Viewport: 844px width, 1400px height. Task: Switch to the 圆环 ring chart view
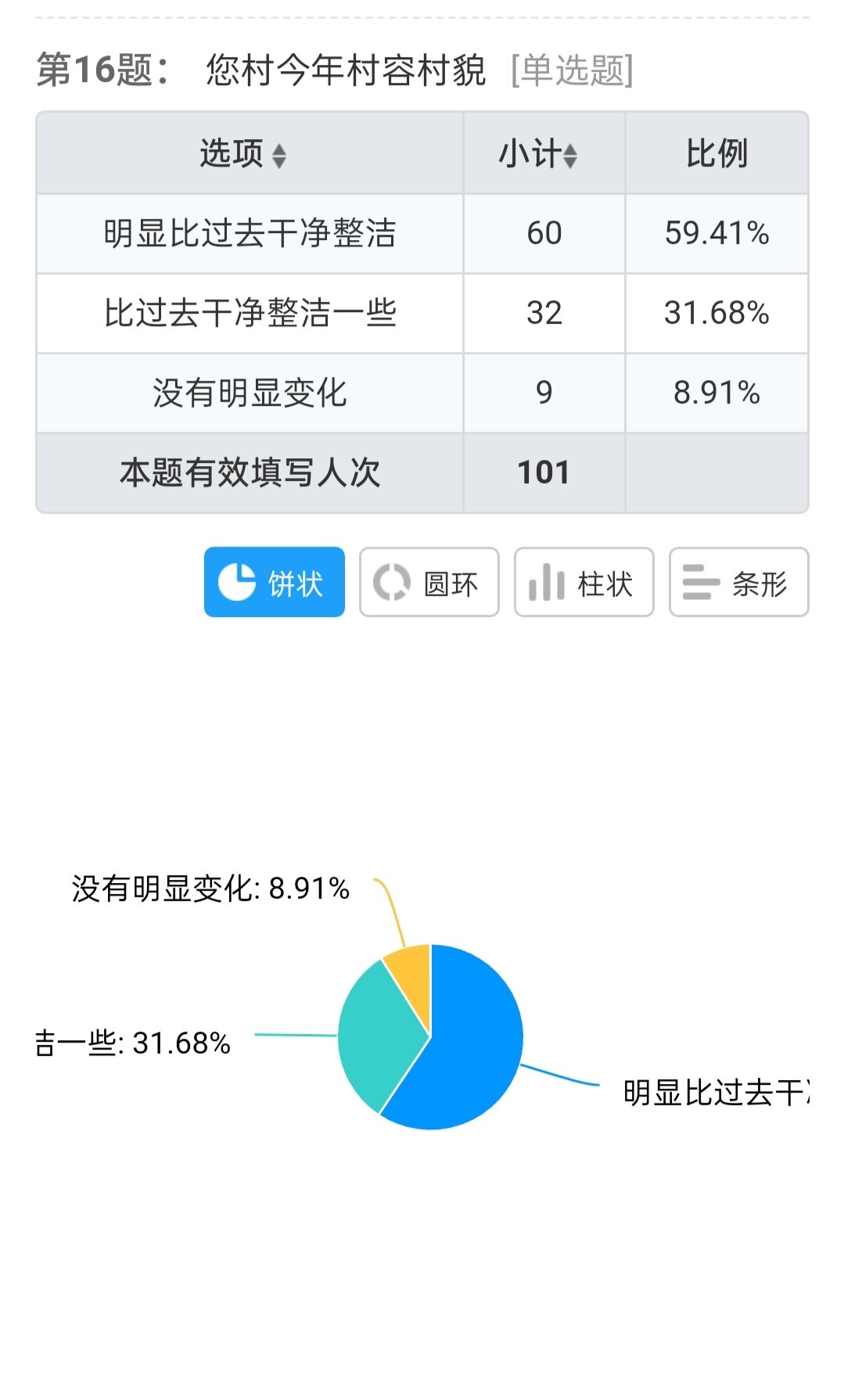(429, 582)
